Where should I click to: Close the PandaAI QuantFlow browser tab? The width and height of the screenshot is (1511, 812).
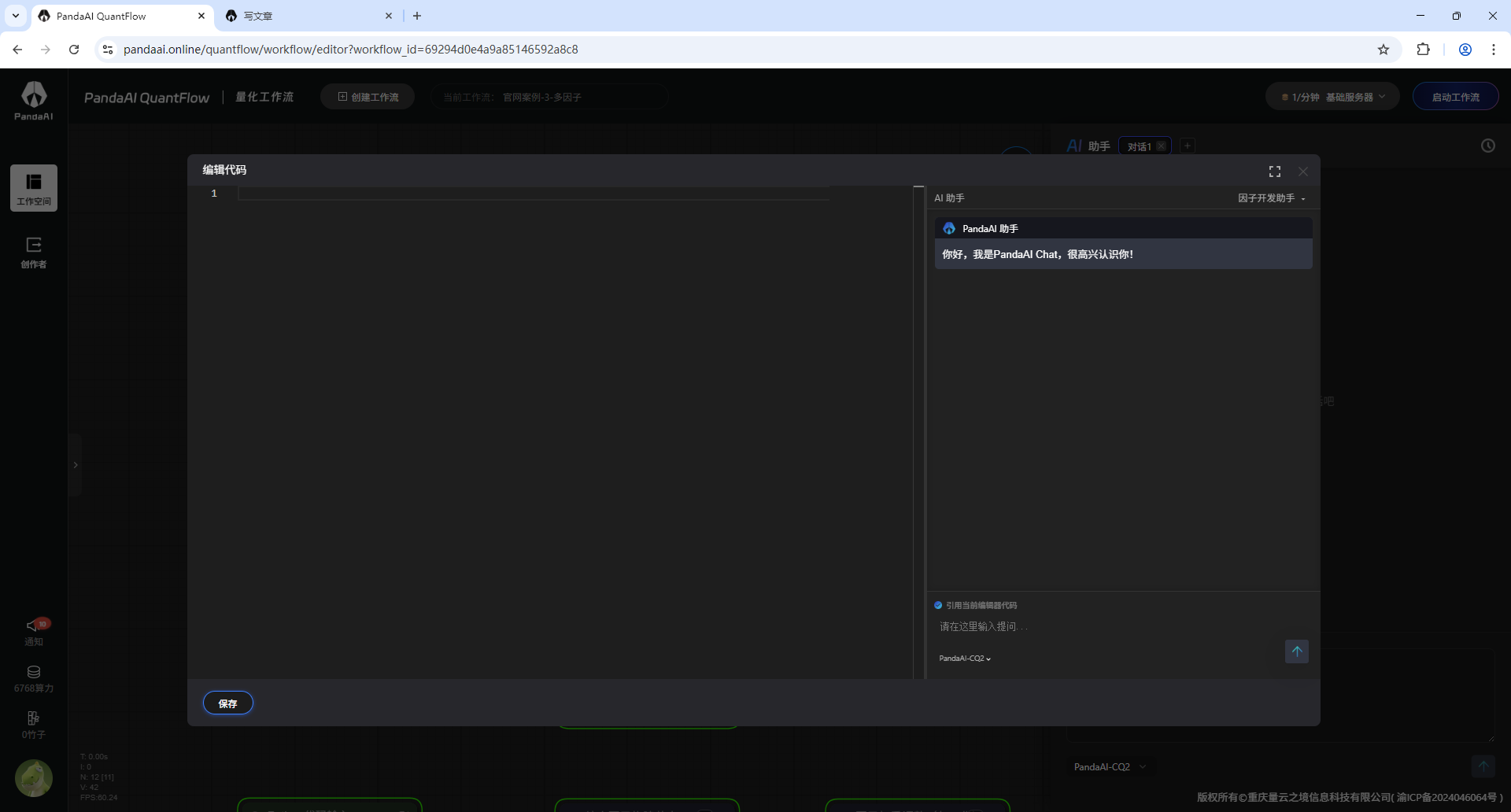pos(201,16)
